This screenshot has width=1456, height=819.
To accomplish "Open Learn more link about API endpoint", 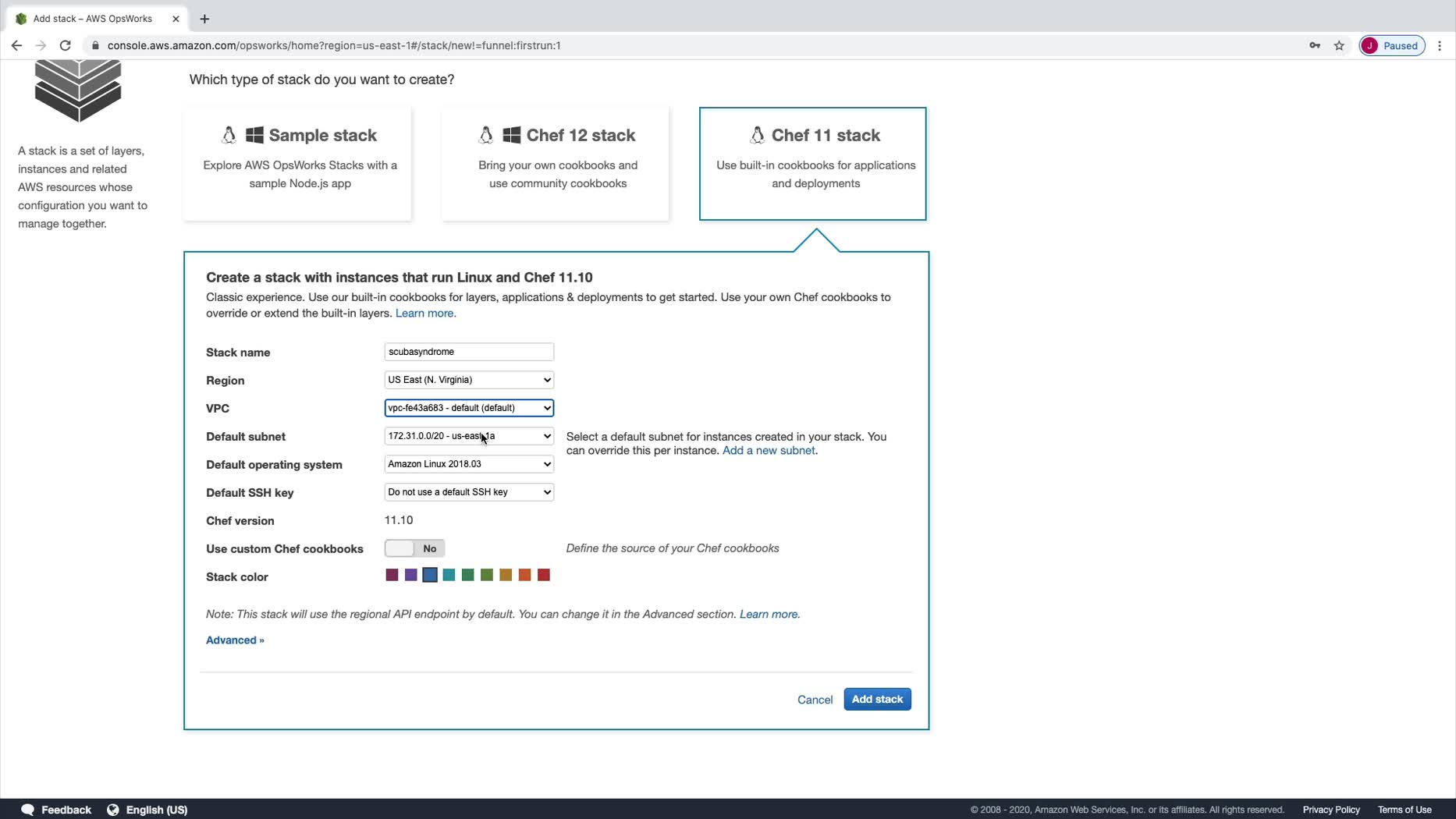I will [770, 615].
